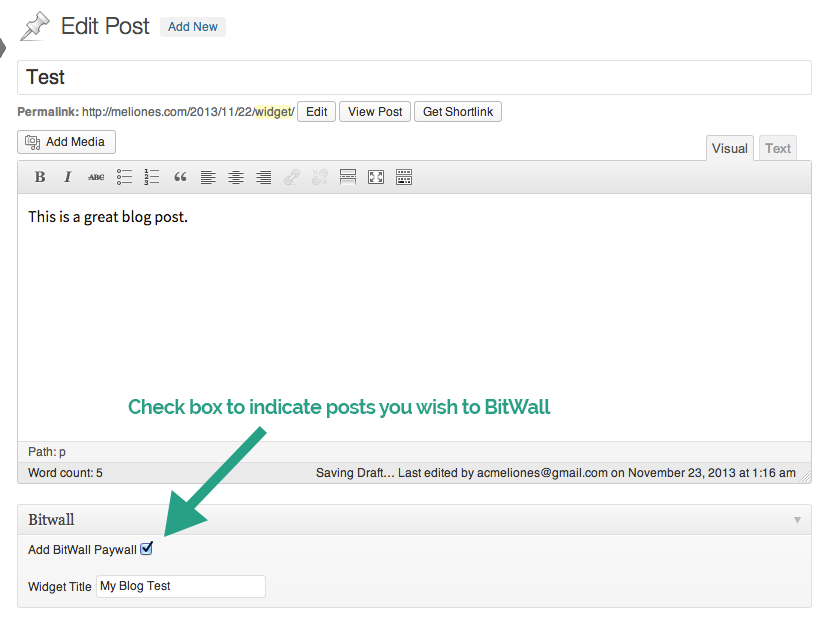
Task: Insert a blockquote
Action: 180,177
